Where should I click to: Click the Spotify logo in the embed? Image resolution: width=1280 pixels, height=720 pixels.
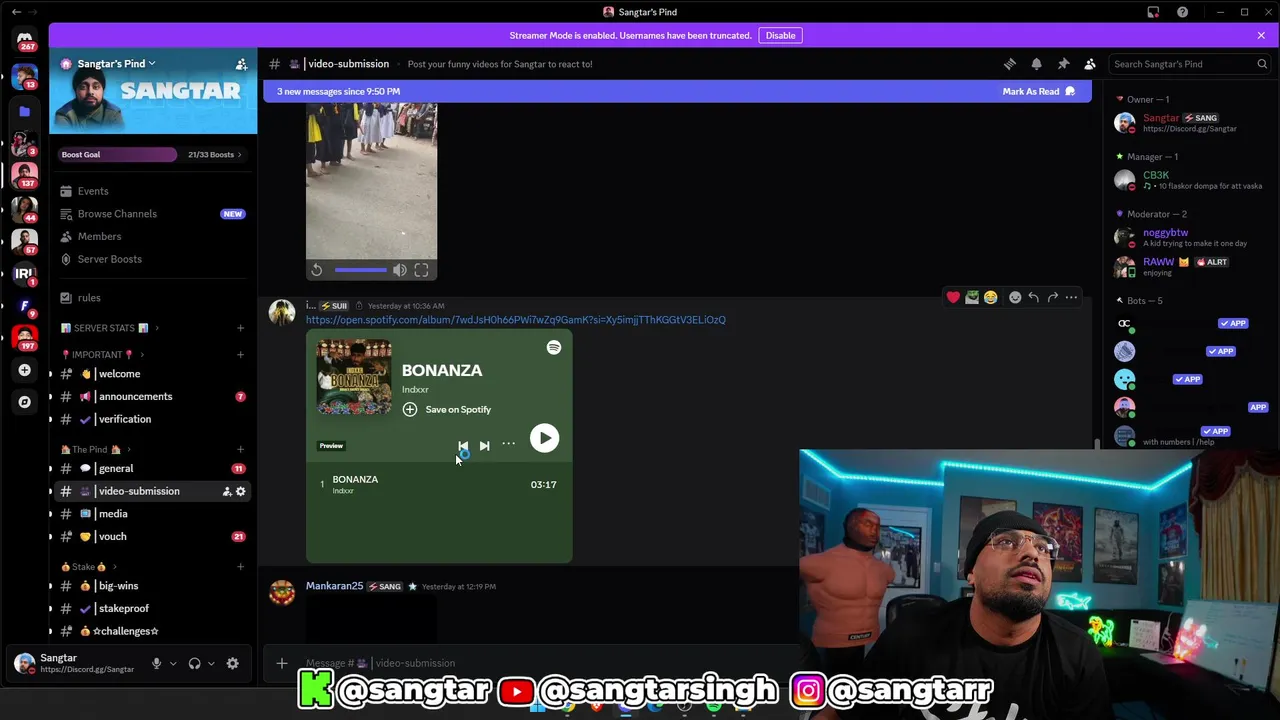pos(554,347)
